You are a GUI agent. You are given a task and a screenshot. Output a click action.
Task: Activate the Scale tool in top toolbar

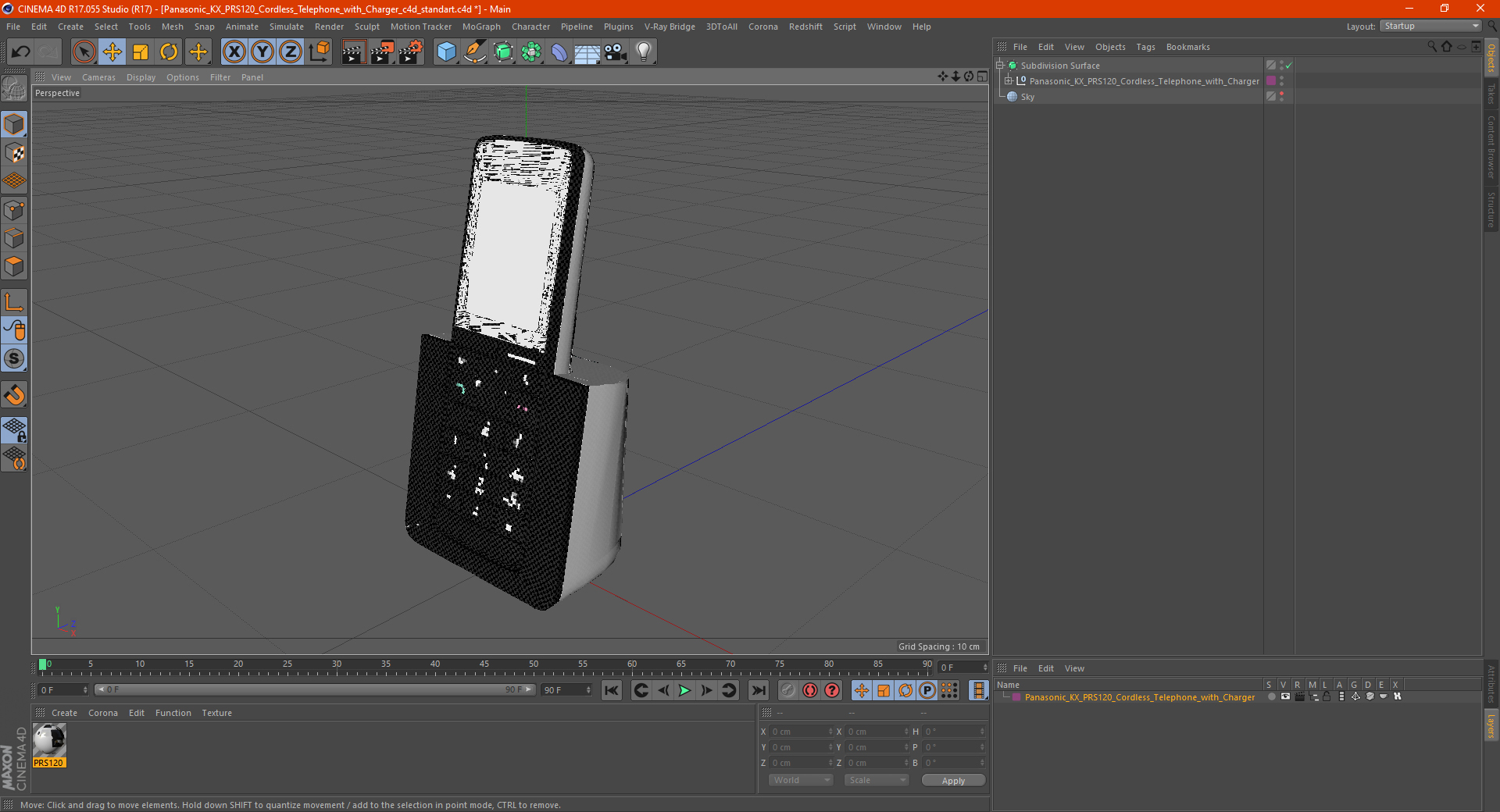141,52
